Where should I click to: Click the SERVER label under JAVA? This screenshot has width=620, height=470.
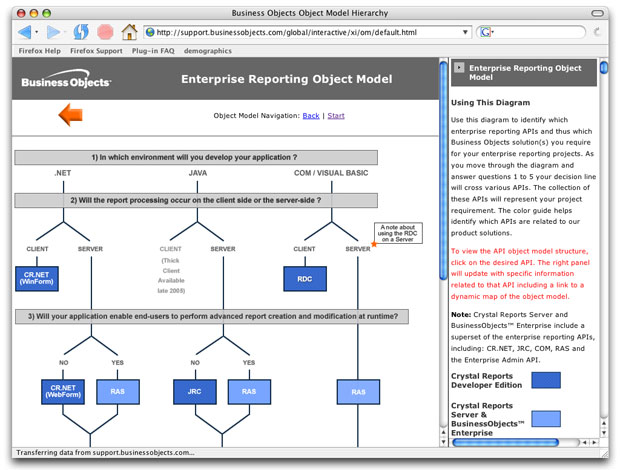coord(223,249)
